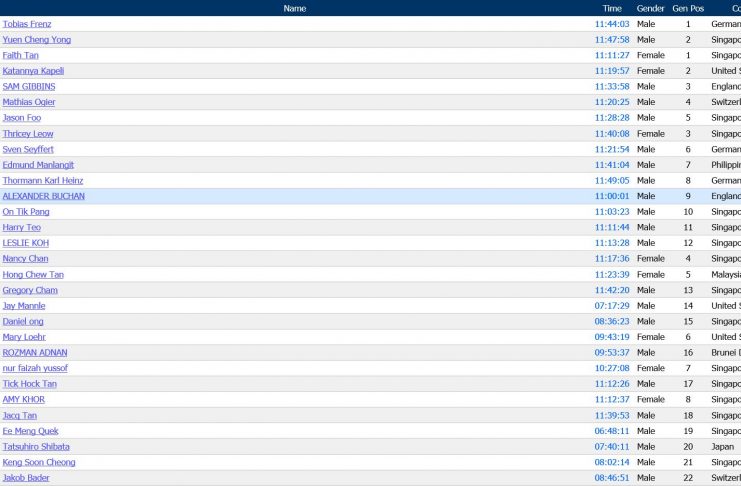
Task: Click the Hong Chew Tan link
Action: pos(33,275)
